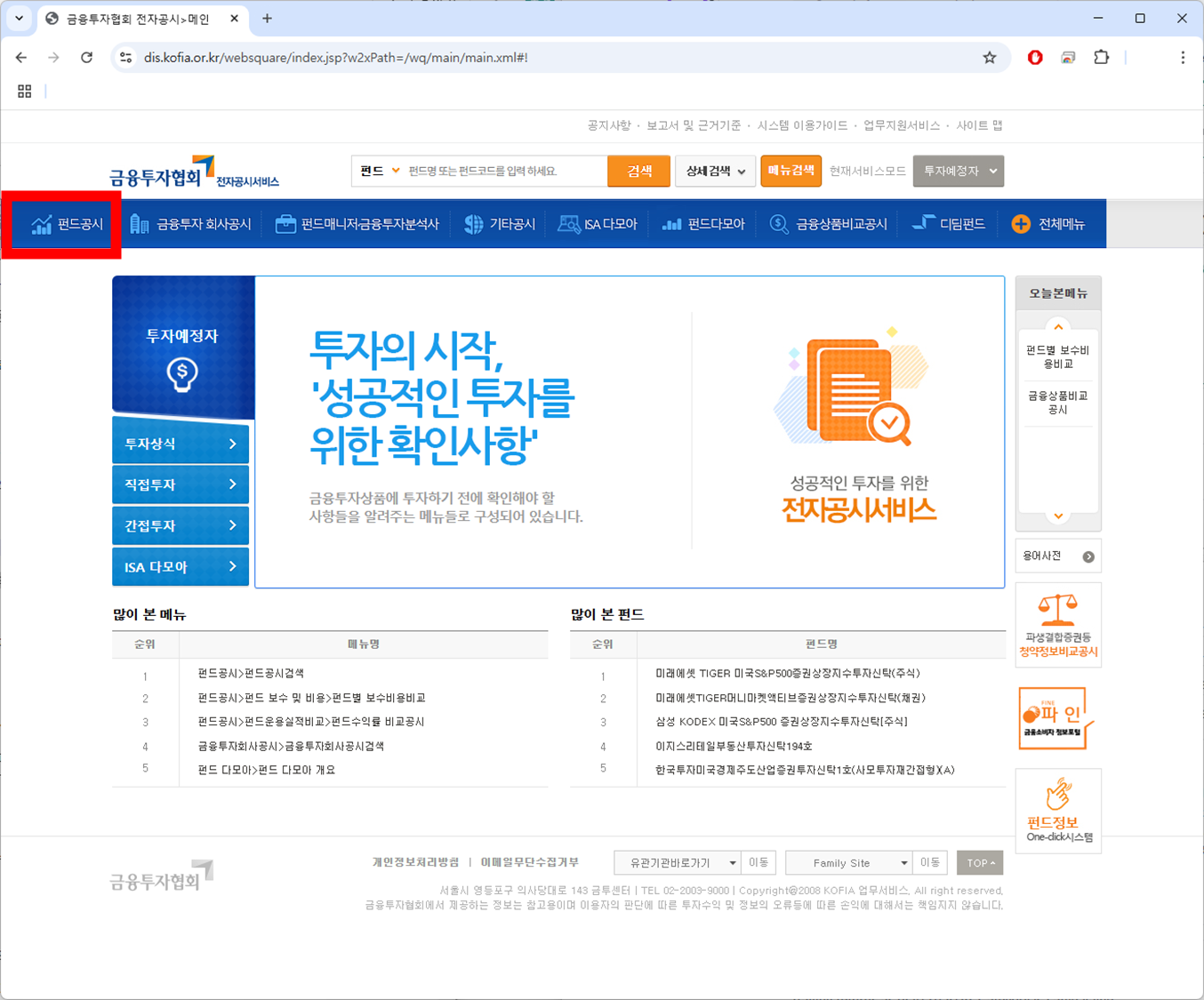Click the 금융투자협회 전자공시서비스 logo
This screenshot has height=1000, width=1204.
195,172
